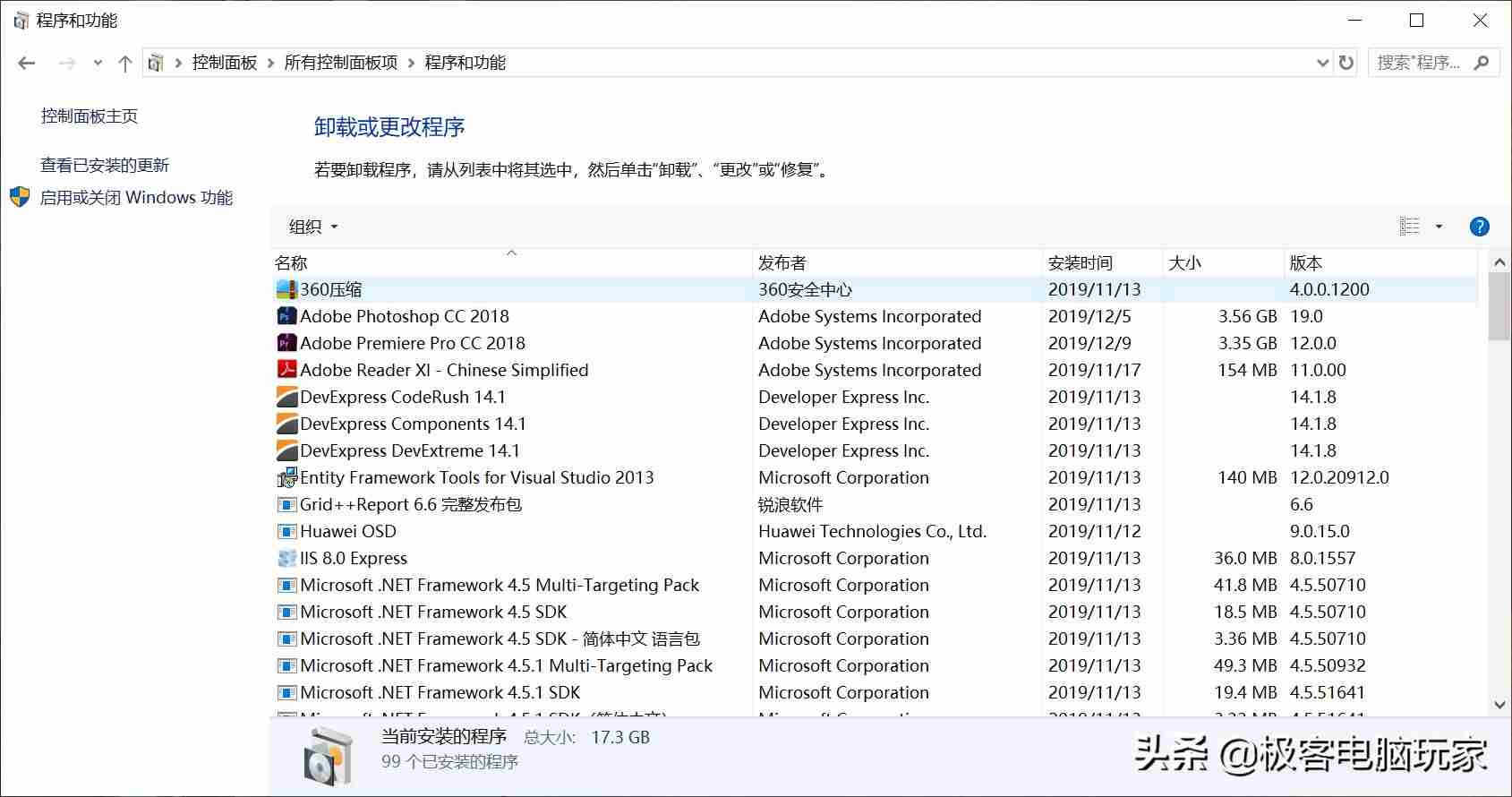Viewport: 1512px width, 797px height.
Task: Click the 12.0.20912.0 version cell
Action: 1339,477
